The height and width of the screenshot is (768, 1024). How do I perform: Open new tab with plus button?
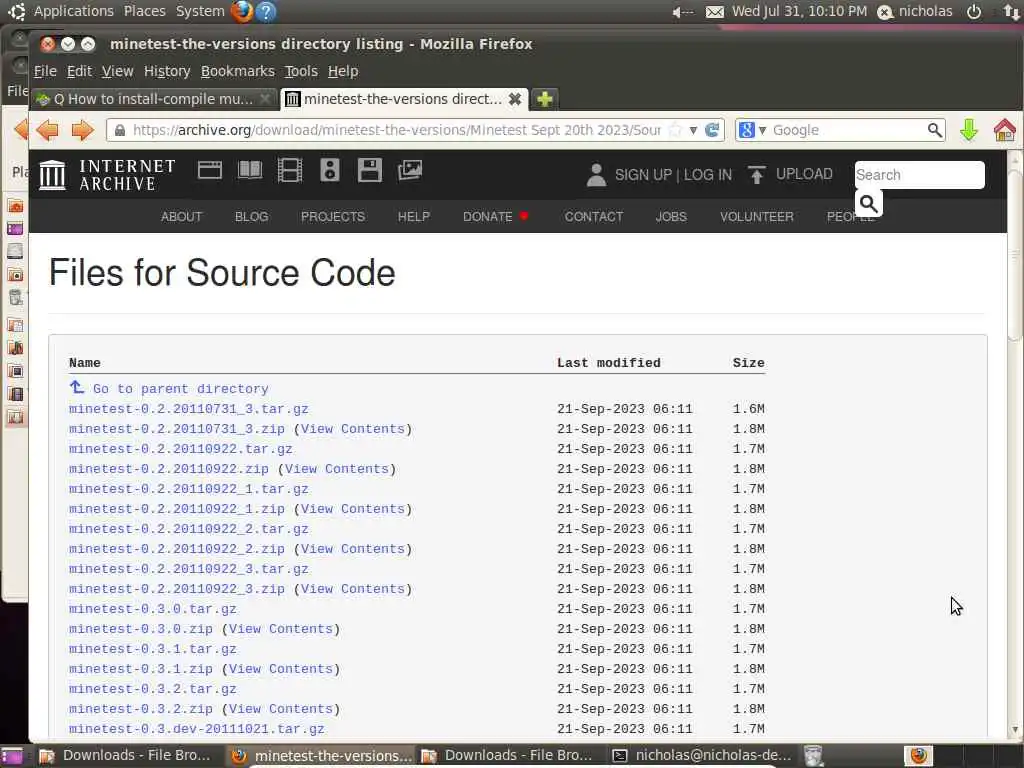pyautogui.click(x=545, y=99)
